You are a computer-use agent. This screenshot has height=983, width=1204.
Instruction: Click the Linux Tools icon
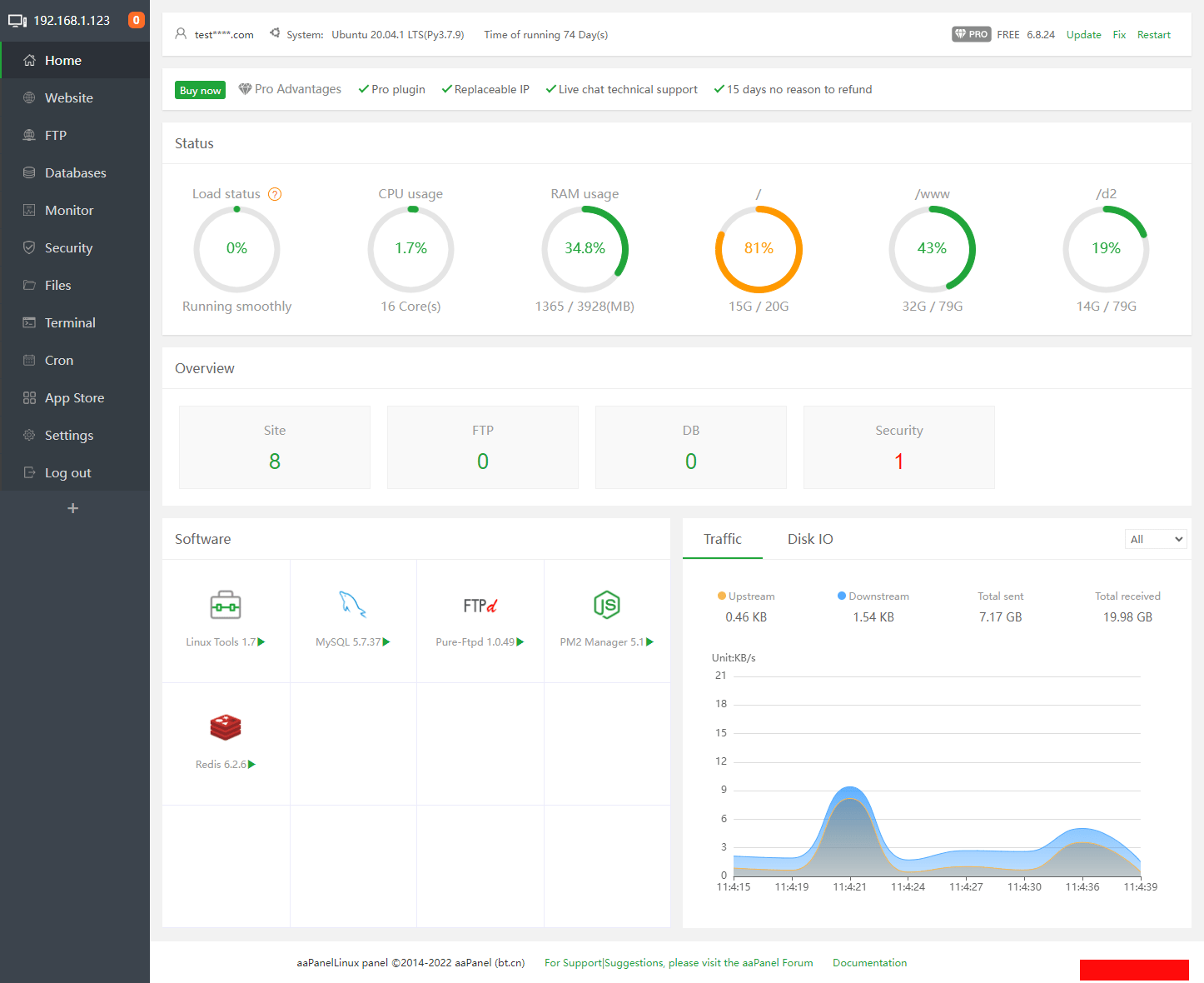(225, 605)
